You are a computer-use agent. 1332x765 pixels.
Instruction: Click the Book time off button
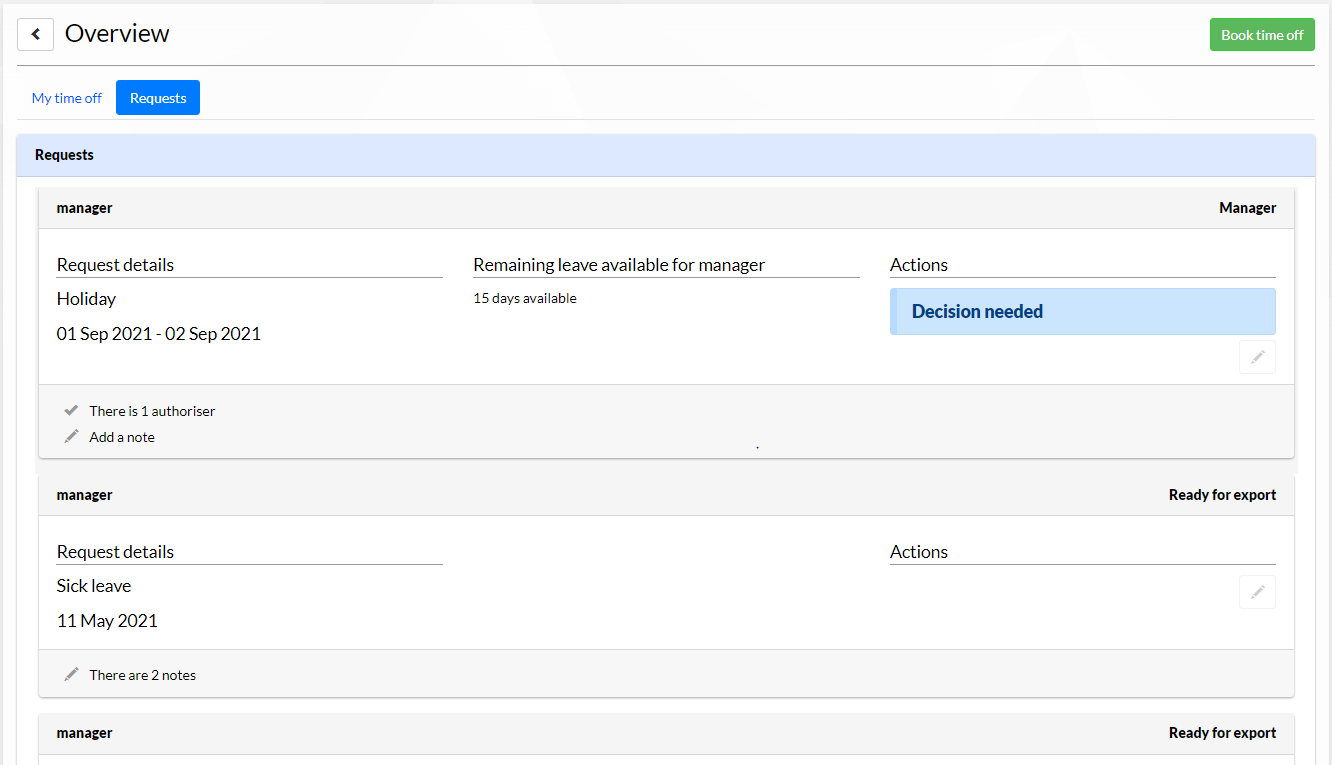(x=1262, y=34)
